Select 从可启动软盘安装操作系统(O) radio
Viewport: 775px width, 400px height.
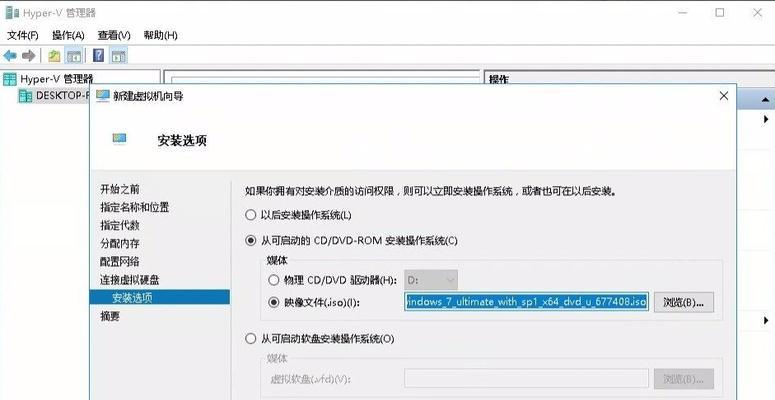point(251,339)
